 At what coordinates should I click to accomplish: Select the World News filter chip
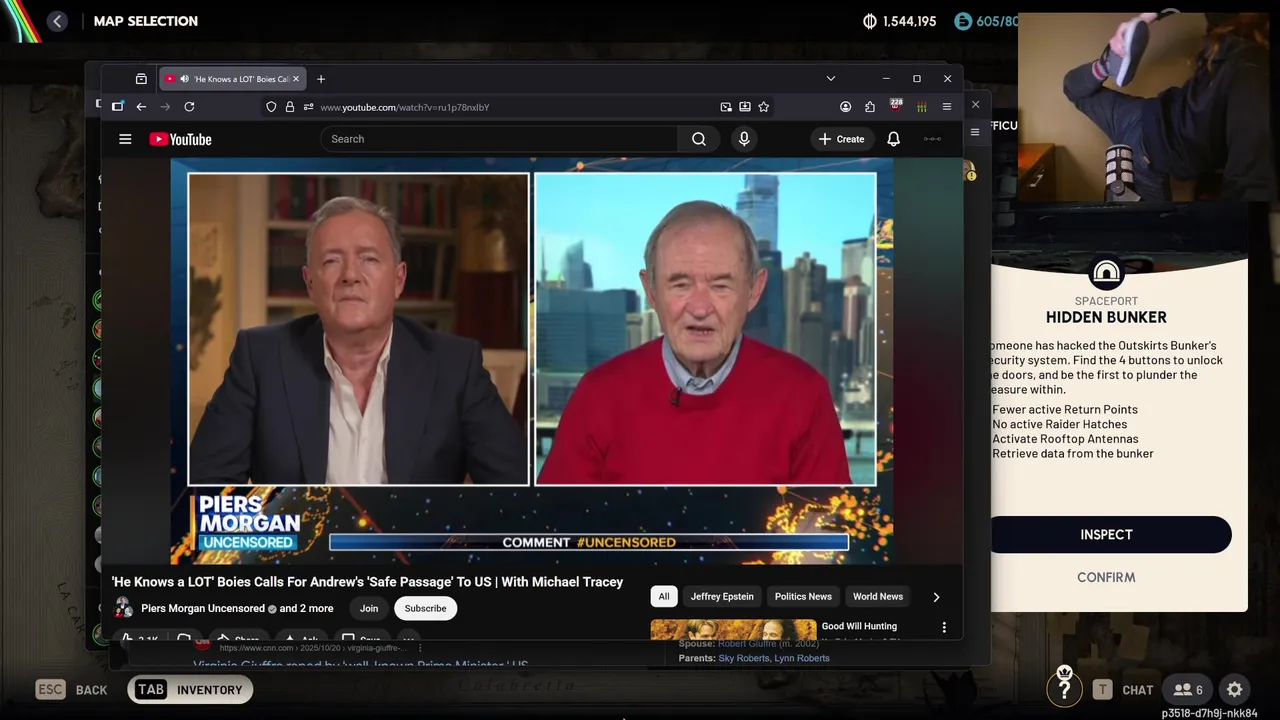click(878, 597)
